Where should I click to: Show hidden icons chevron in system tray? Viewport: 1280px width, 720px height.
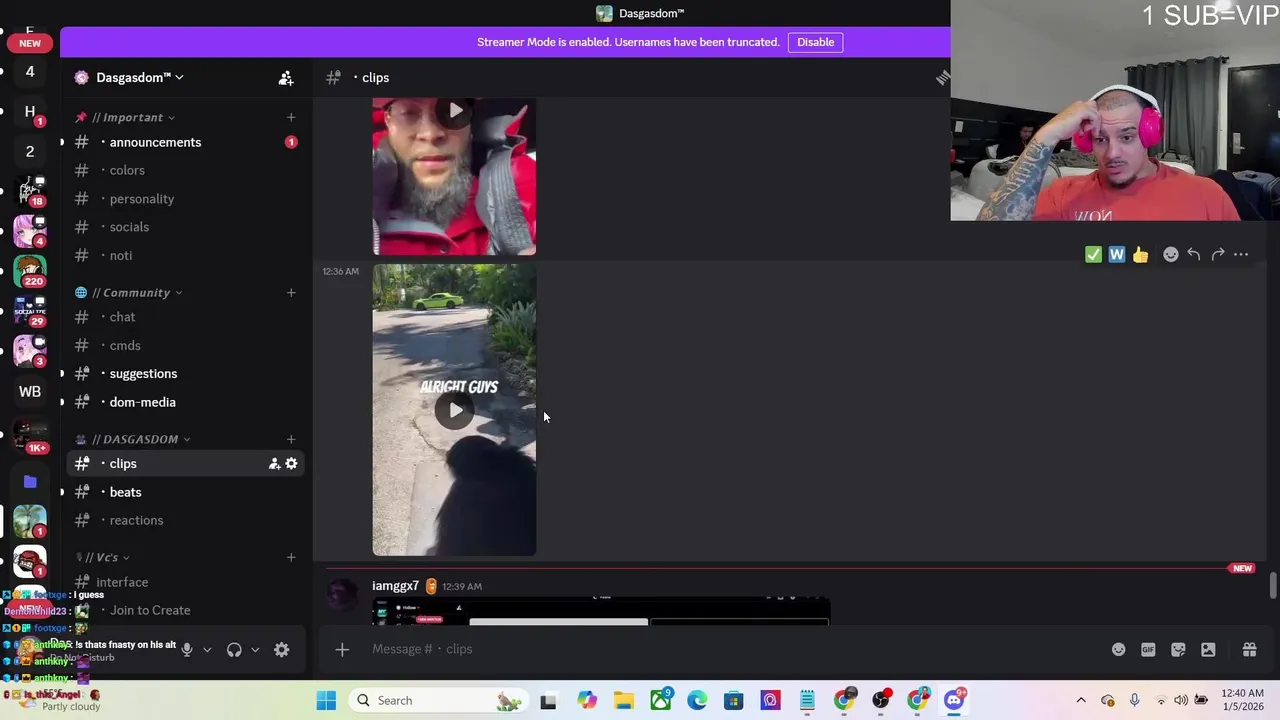click(1081, 700)
